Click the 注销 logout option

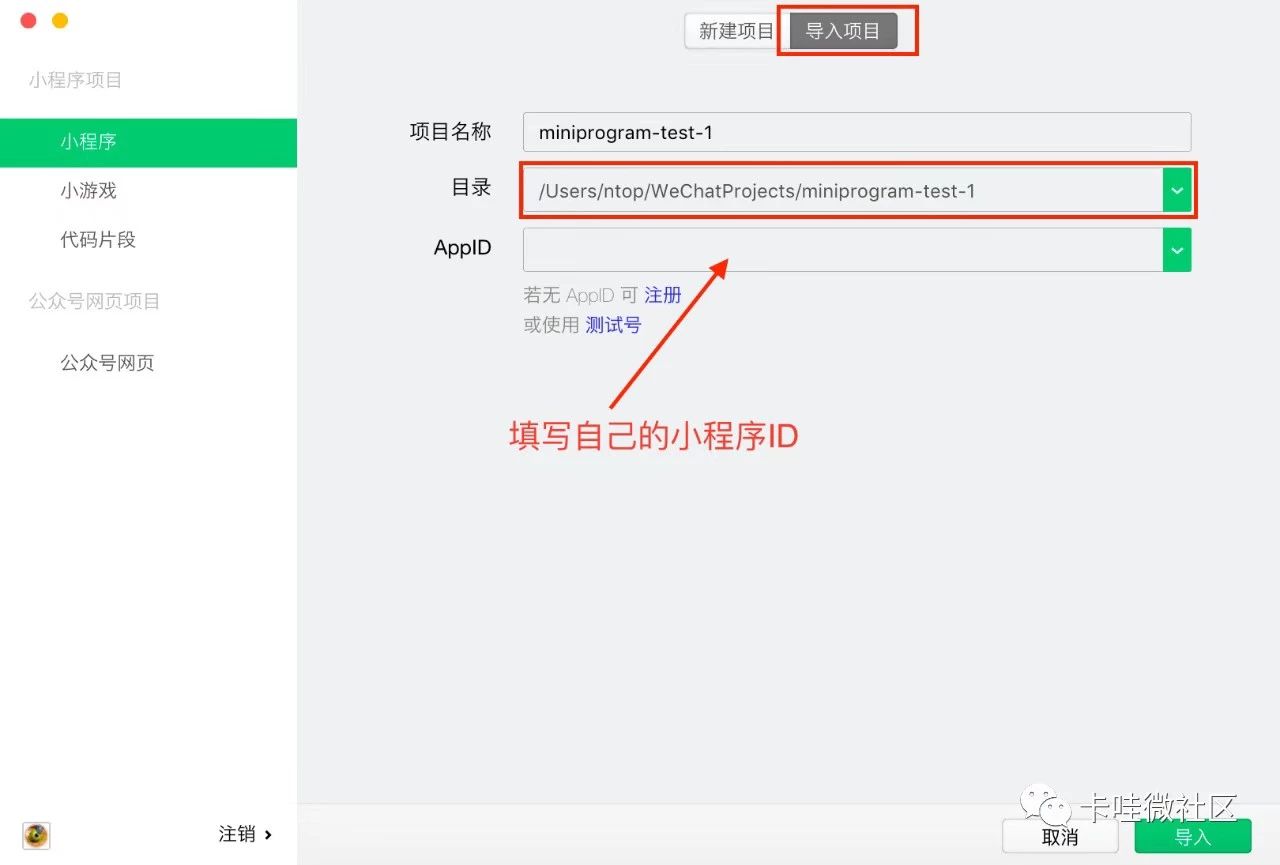click(x=246, y=834)
